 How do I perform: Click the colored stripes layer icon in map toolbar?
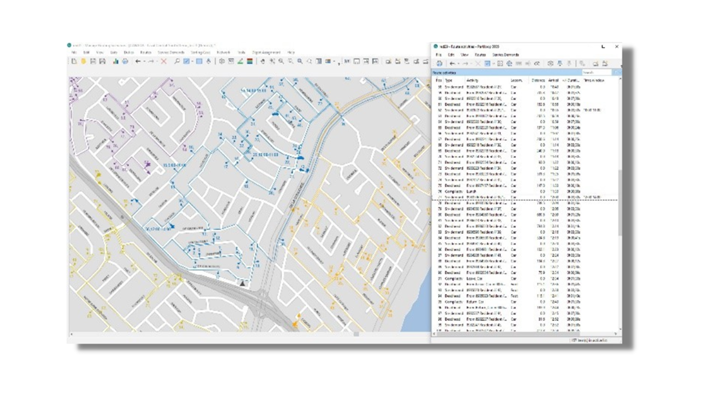(250, 61)
